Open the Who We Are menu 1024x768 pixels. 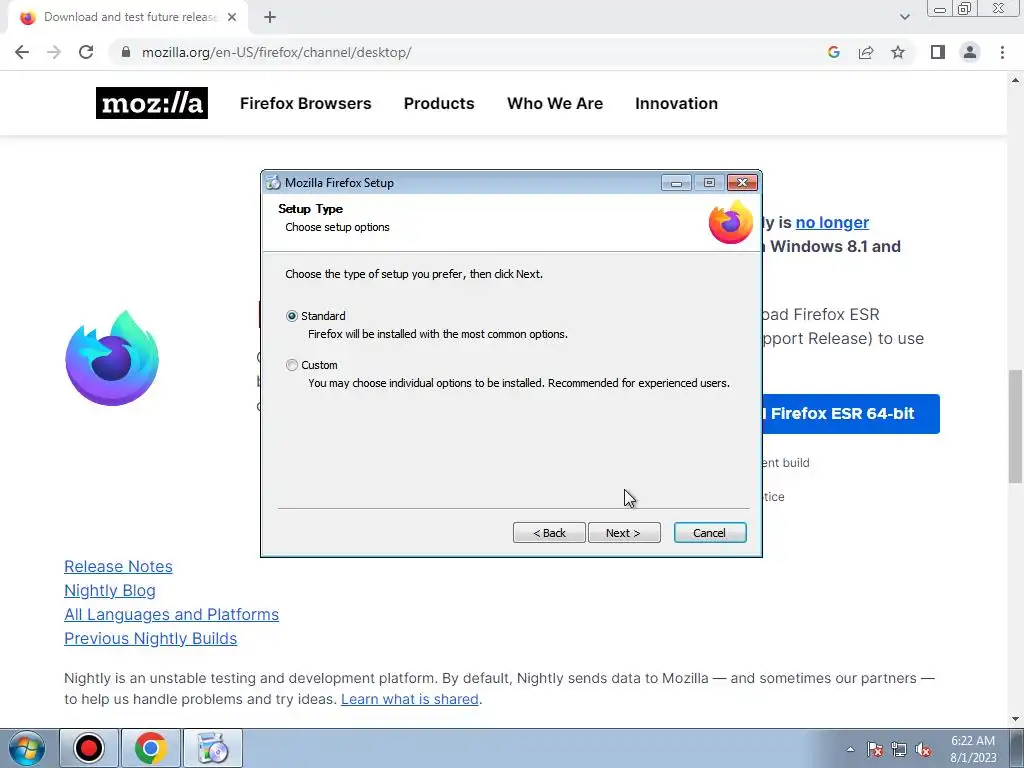[x=554, y=103]
